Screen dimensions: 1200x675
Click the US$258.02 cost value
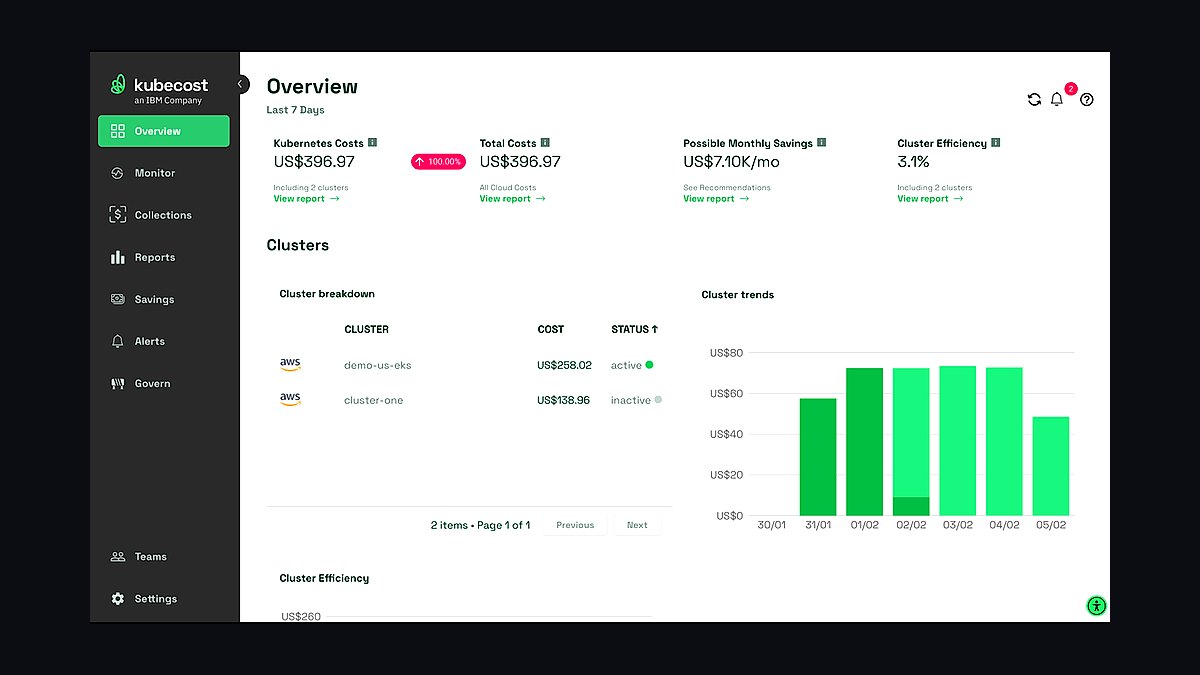coord(564,365)
